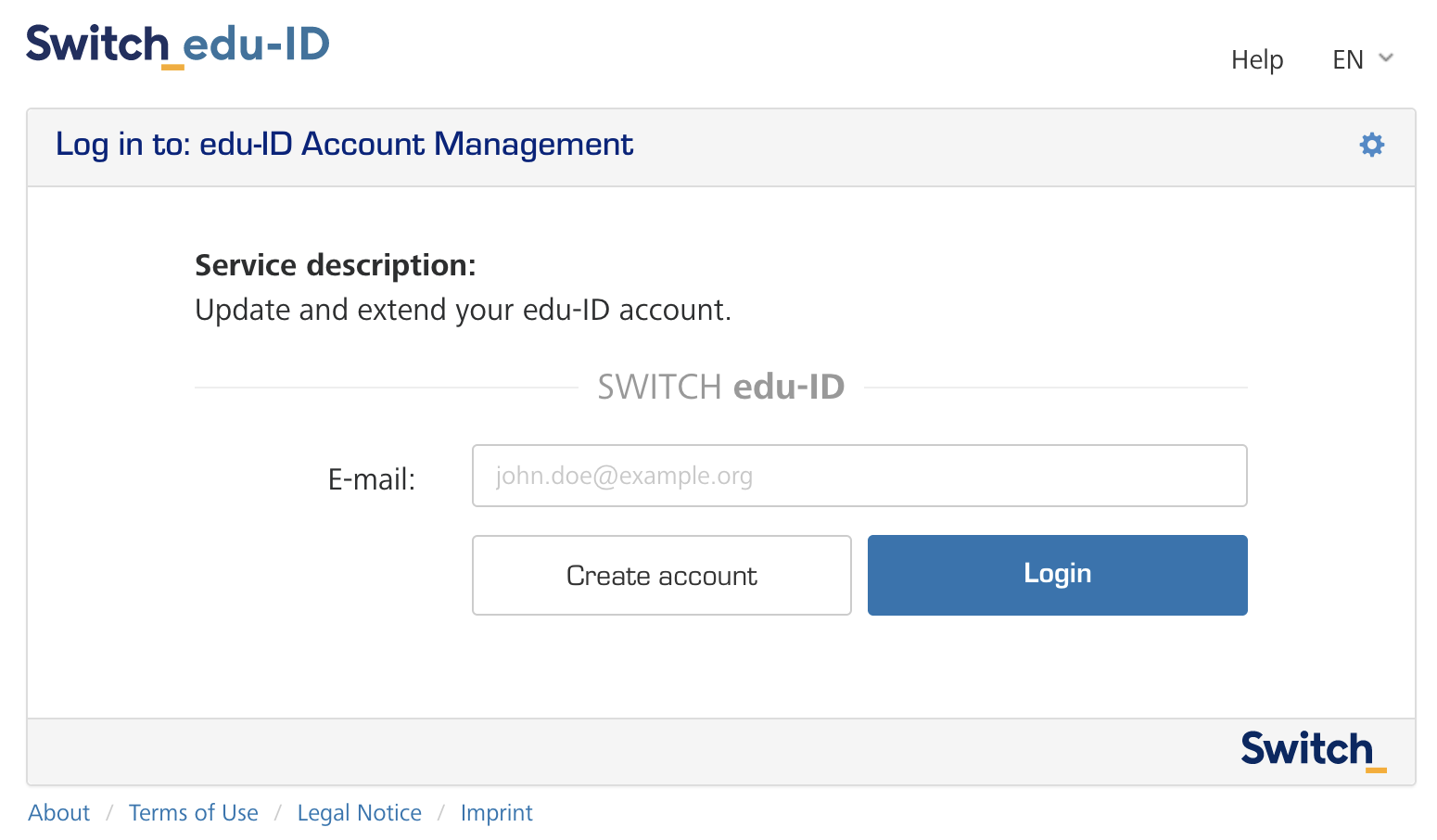The height and width of the screenshot is (840, 1437).
Task: Click the 'Log in to: edu-ID Account Management' title
Action: point(344,145)
